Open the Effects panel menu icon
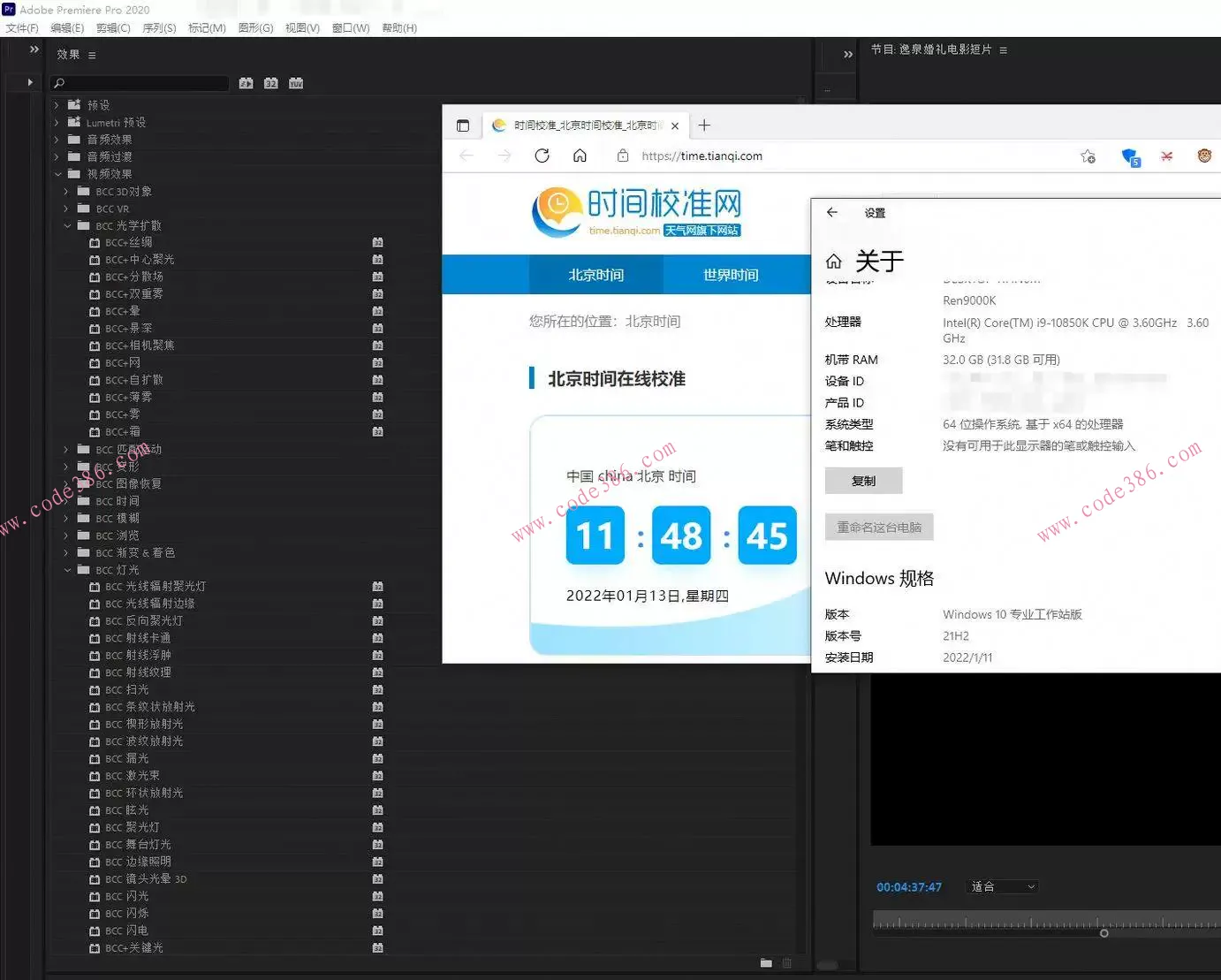Viewport: 1221px width, 980px height. click(x=92, y=56)
